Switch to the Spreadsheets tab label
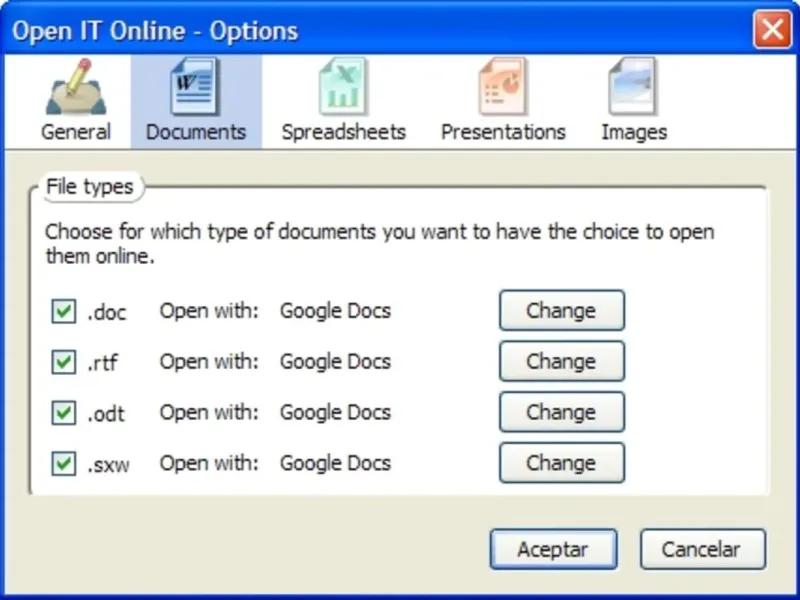Image resolution: width=800 pixels, height=600 pixels. [343, 132]
